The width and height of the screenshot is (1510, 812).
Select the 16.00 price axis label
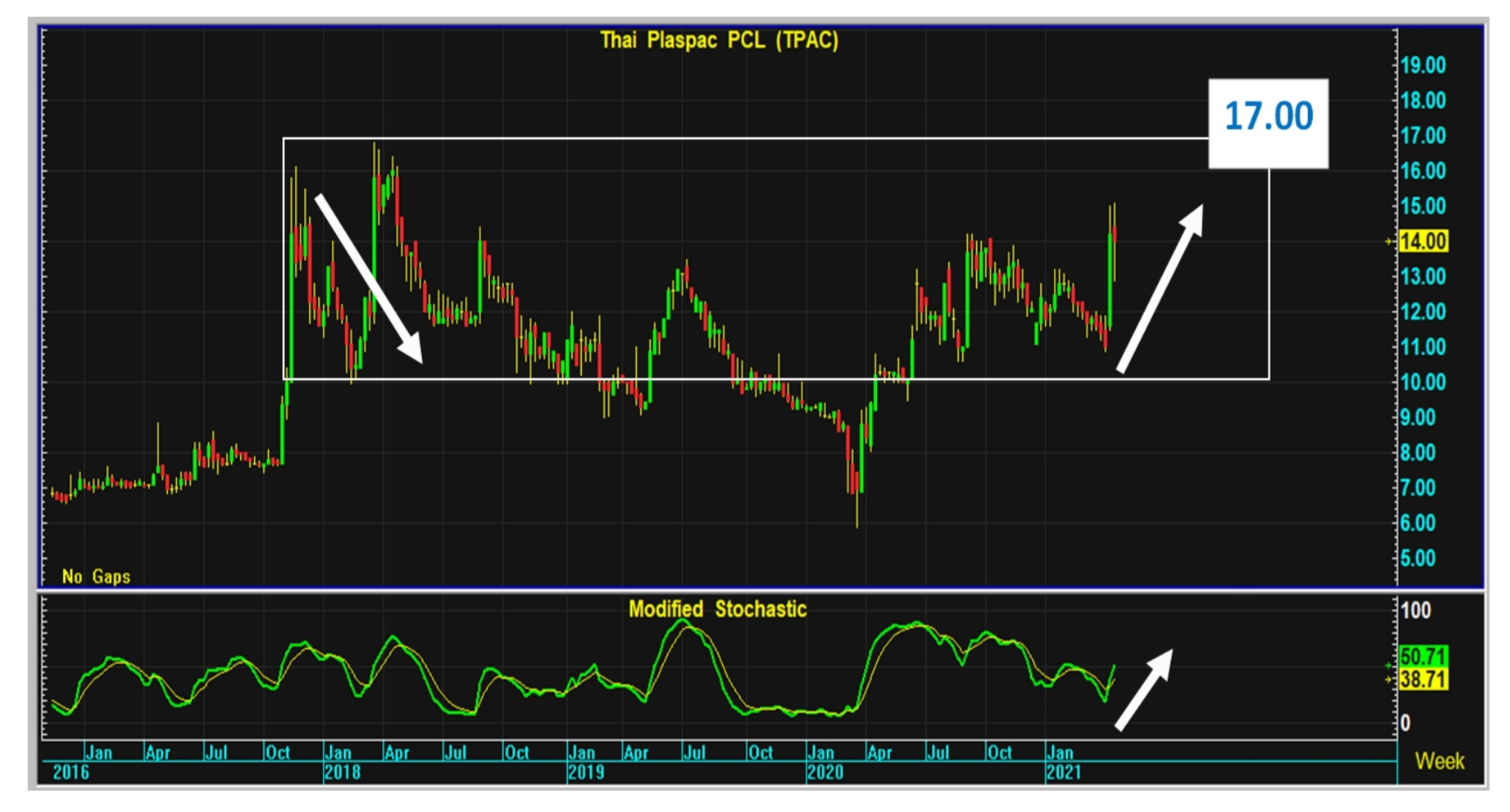(x=1423, y=171)
